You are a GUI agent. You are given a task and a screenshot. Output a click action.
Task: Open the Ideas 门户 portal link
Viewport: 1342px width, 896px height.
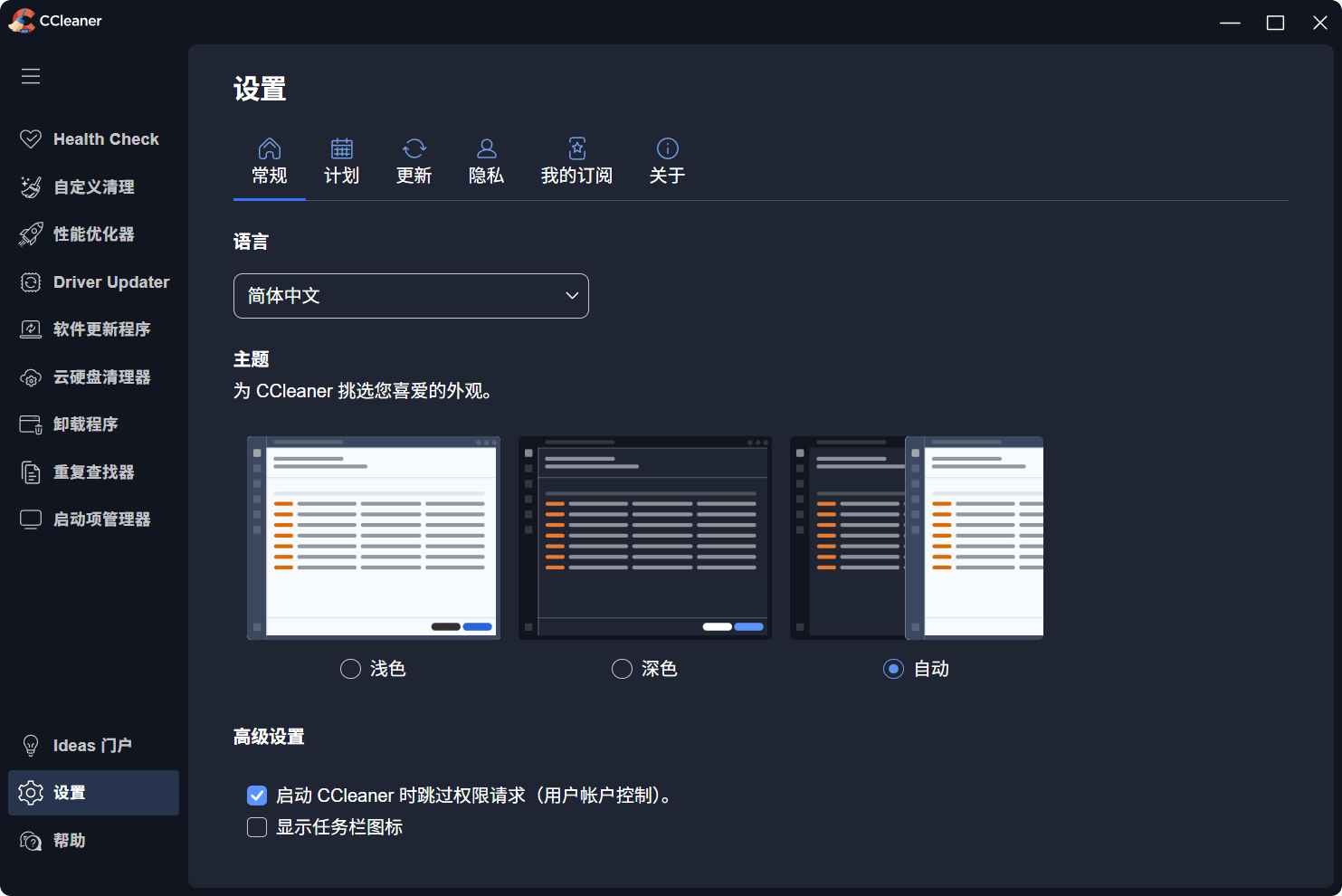[x=92, y=746]
